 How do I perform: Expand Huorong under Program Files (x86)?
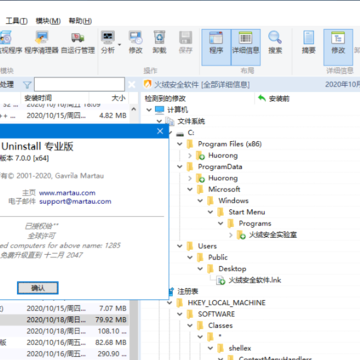[x=190, y=155]
